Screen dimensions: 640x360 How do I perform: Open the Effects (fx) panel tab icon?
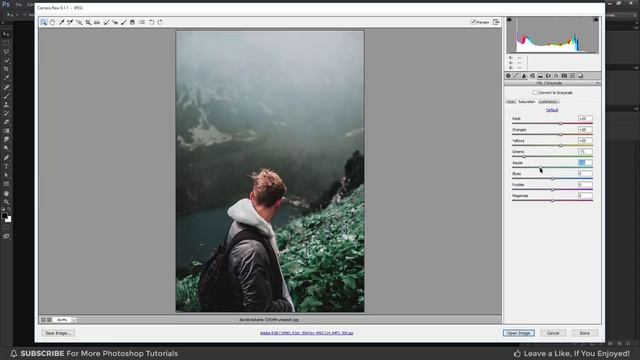coord(556,76)
